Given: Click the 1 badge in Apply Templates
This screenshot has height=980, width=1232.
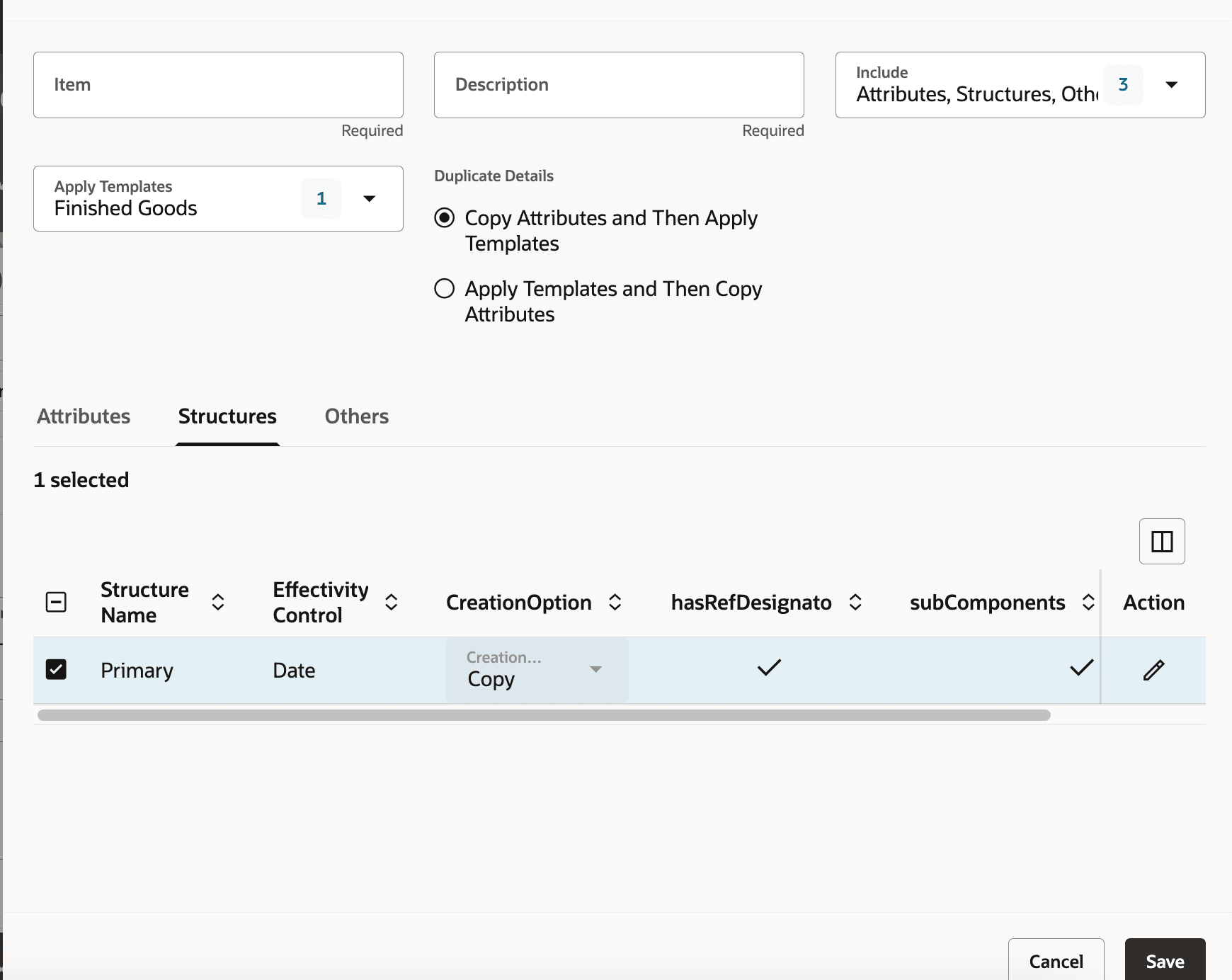Looking at the screenshot, I should tap(321, 198).
